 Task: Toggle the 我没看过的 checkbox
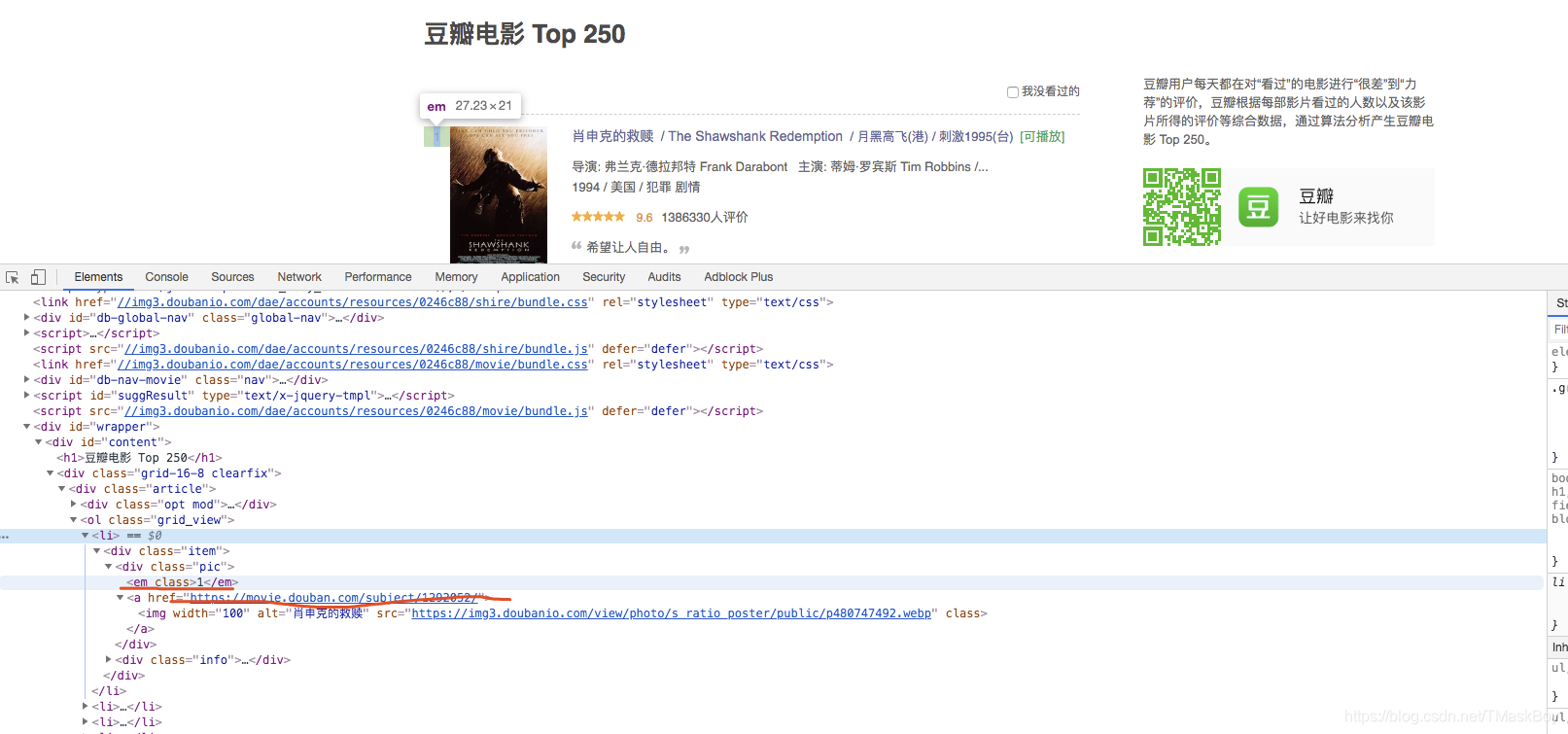click(1013, 91)
